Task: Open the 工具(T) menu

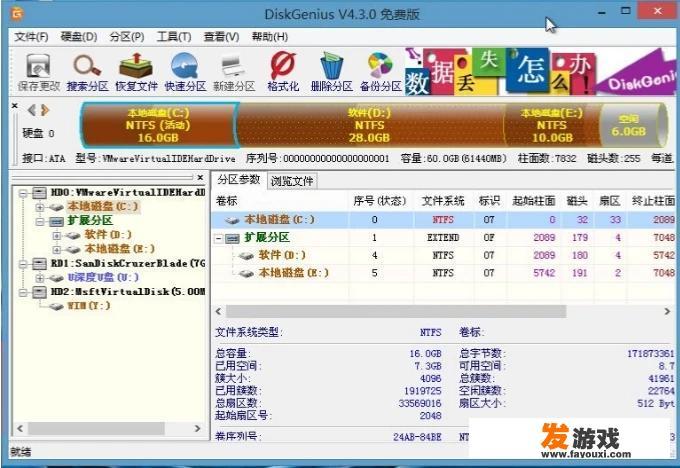Action: 174,37
